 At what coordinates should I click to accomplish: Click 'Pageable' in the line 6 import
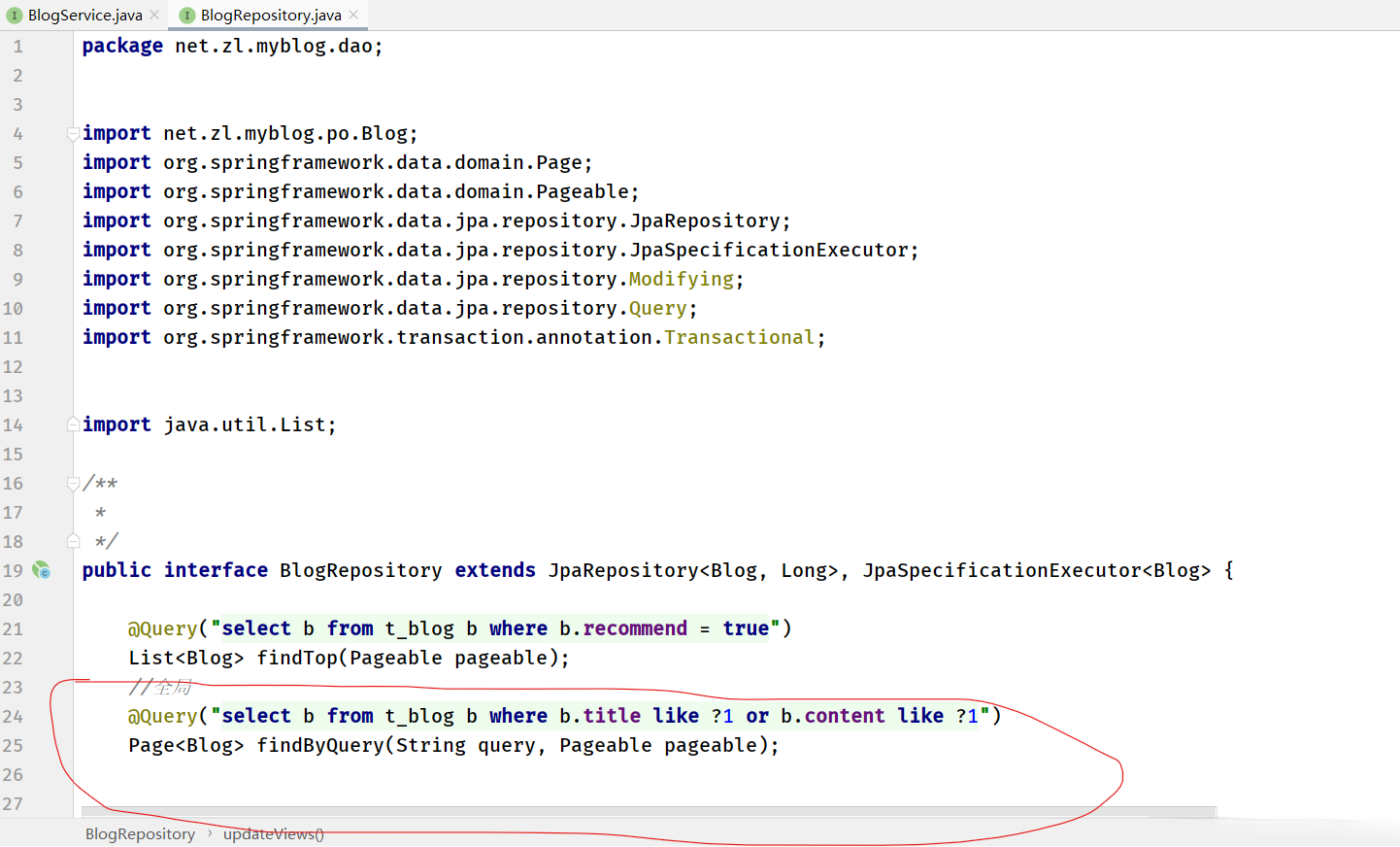click(583, 191)
